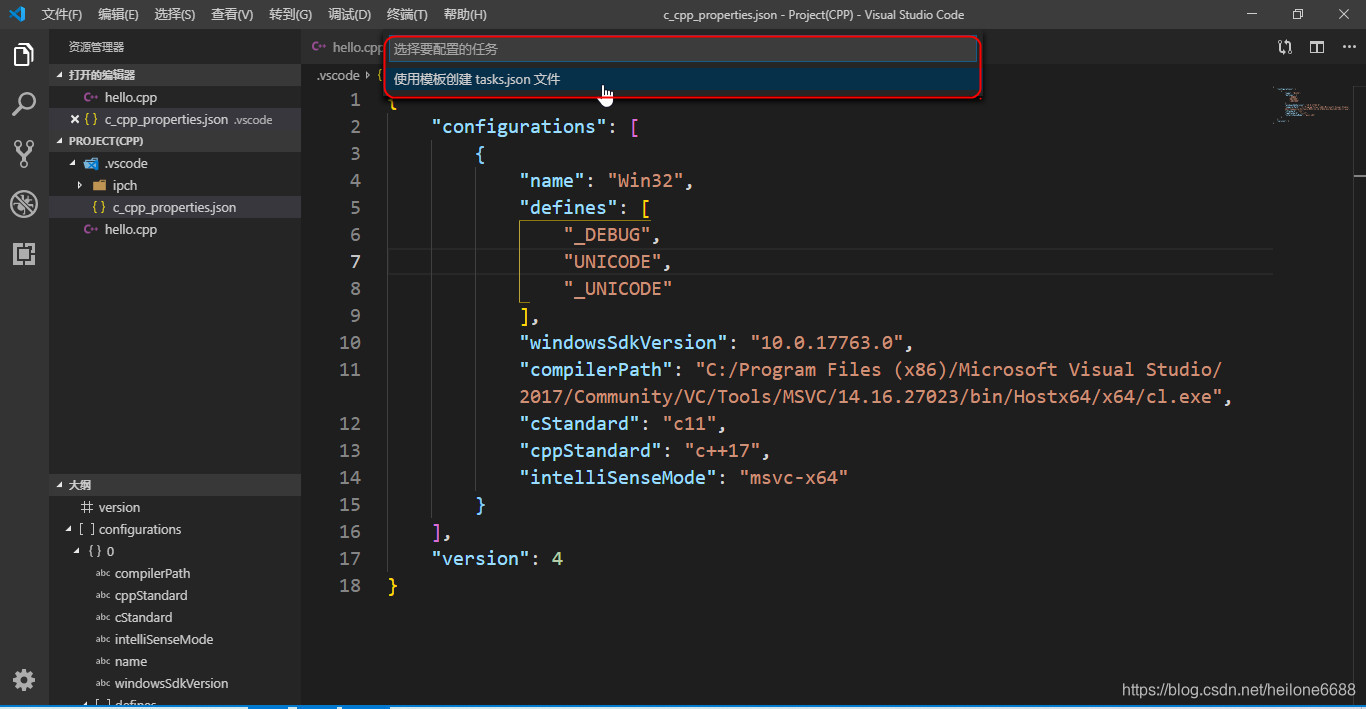Open the 编辑(E) menu
The width and height of the screenshot is (1366, 709).
[x=118, y=14]
